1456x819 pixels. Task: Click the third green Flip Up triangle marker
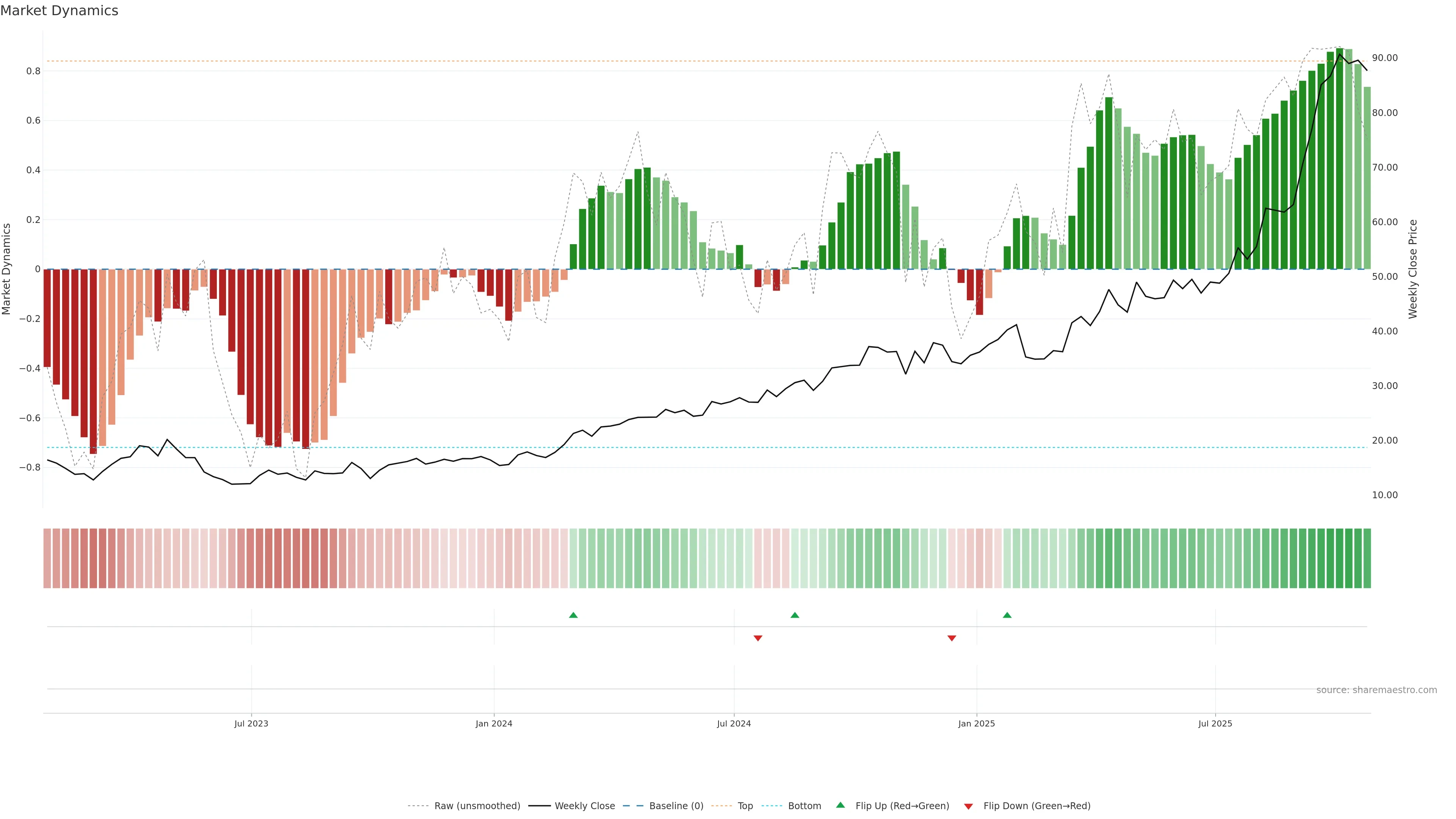click(1007, 615)
